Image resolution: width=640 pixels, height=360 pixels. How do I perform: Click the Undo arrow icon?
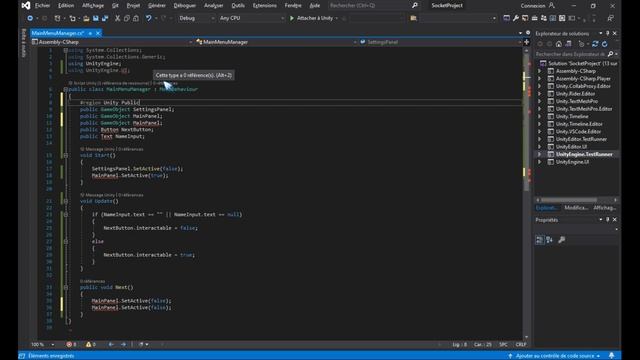click(x=149, y=18)
